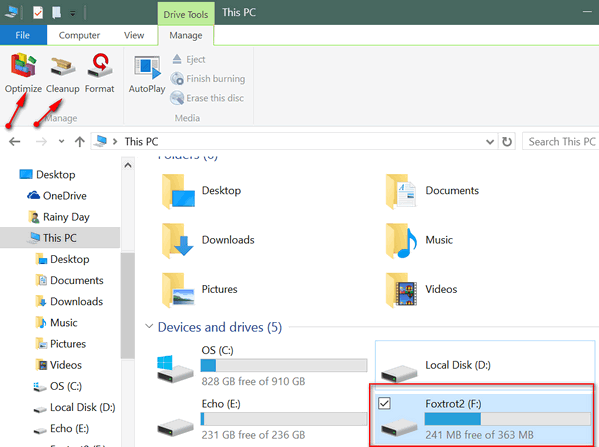The image size is (599, 447).
Task: Click the '231 GB free of 236 GB' text
Action: coord(253,435)
